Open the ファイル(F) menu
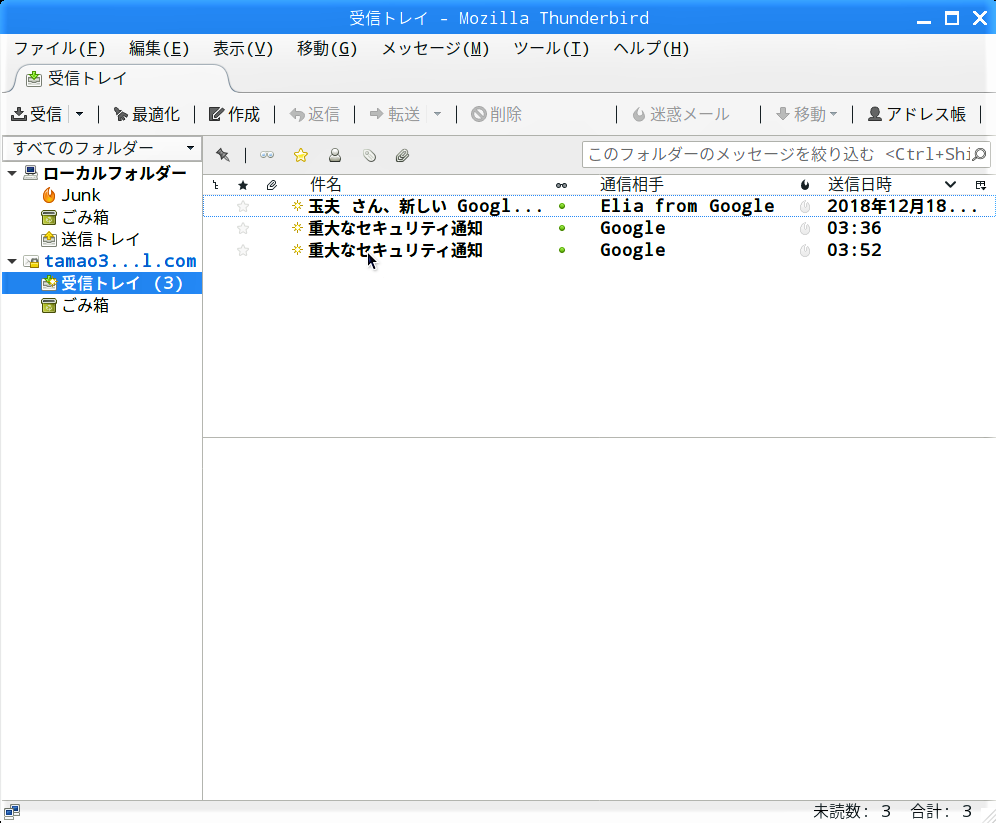The image size is (996, 823). (59, 49)
